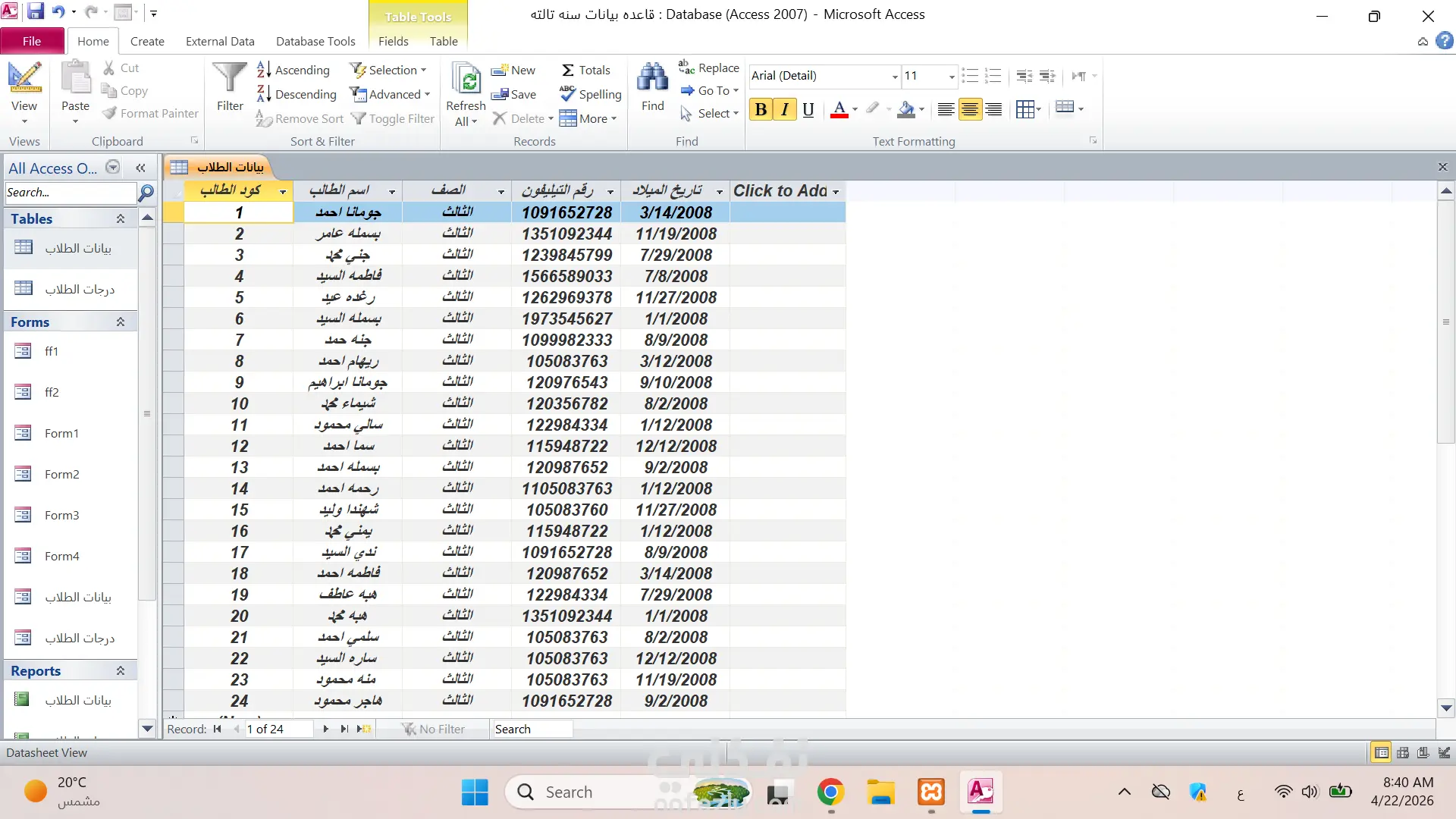Screen dimensions: 1456x819
Task: Click Toggle Filter
Action: tap(392, 118)
